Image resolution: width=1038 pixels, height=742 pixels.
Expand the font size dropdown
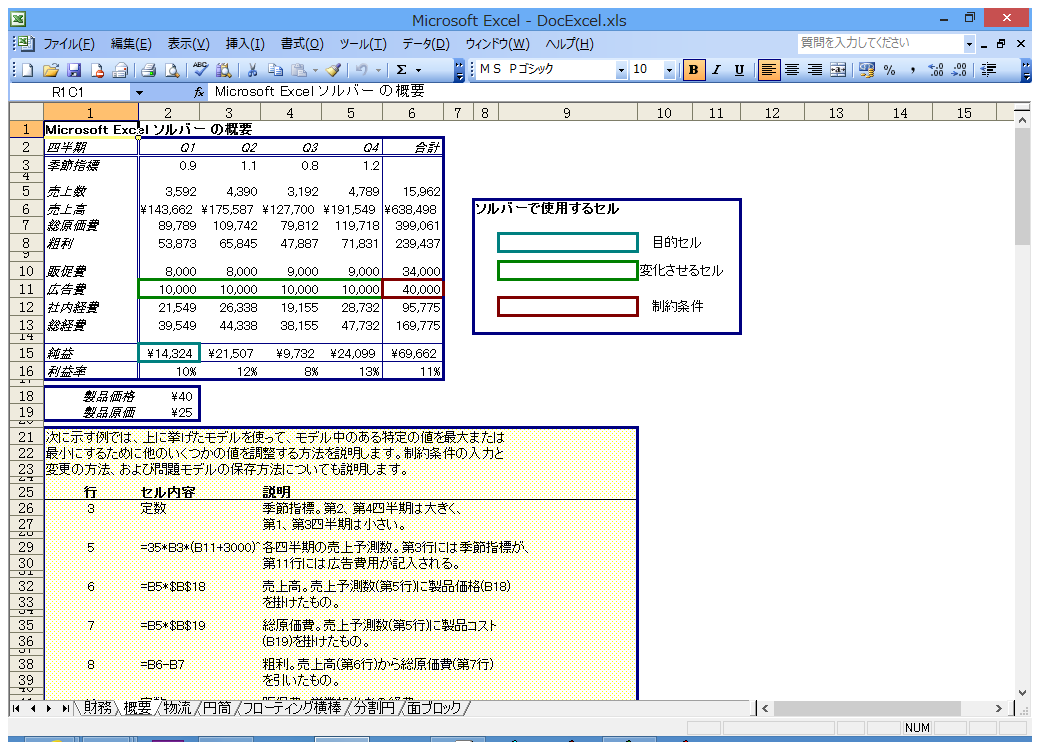point(669,70)
